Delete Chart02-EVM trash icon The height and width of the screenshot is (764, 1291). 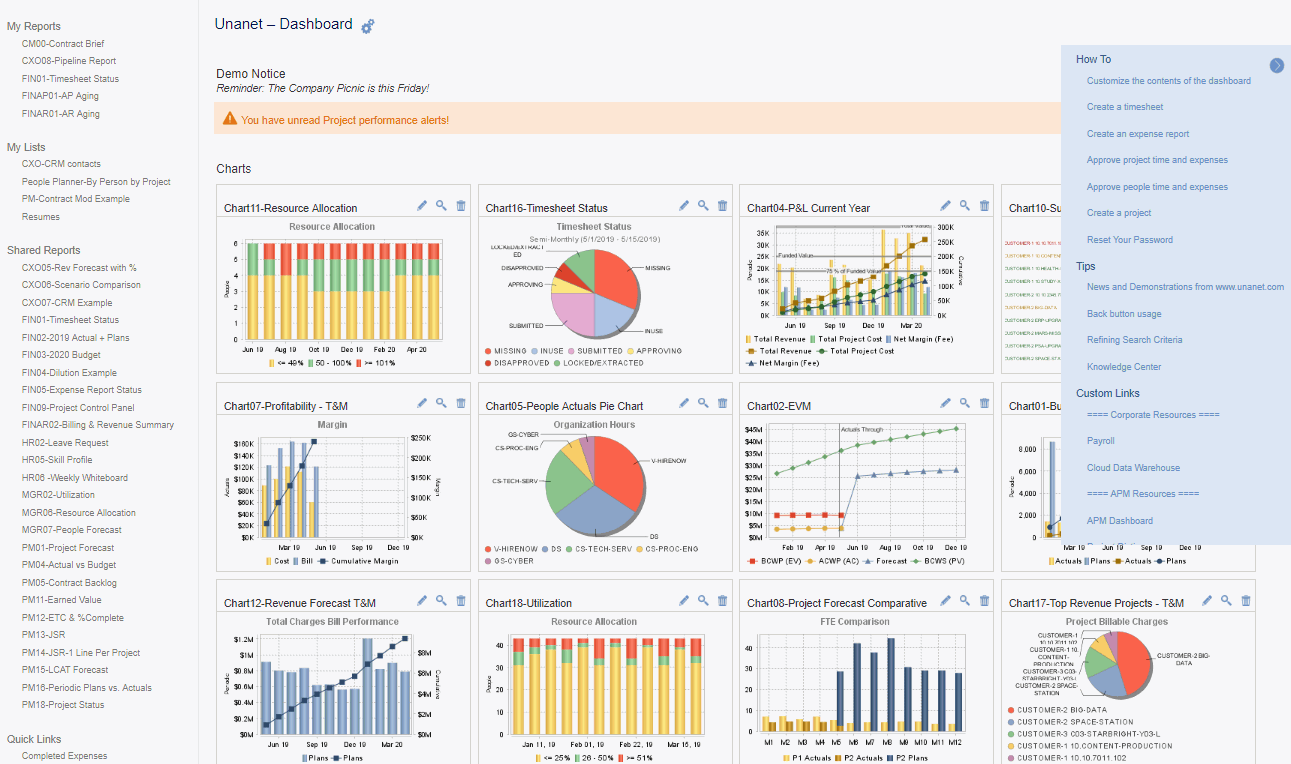tap(985, 403)
